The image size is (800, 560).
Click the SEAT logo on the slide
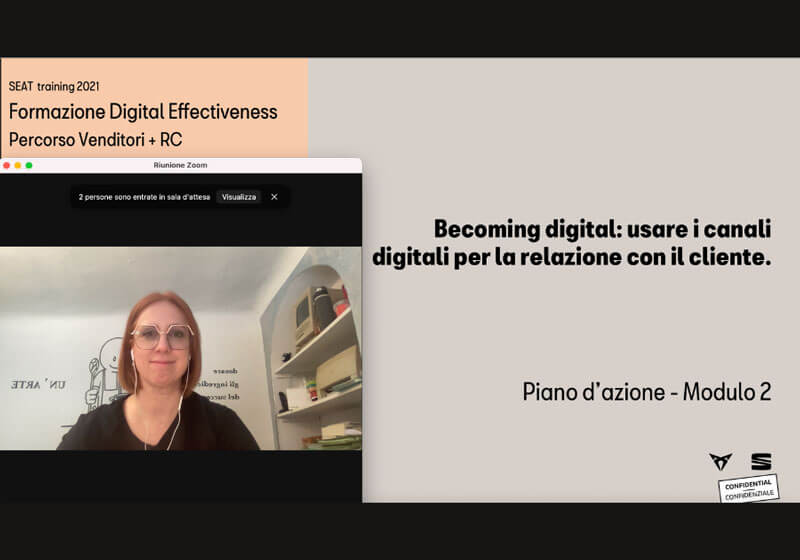[761, 461]
